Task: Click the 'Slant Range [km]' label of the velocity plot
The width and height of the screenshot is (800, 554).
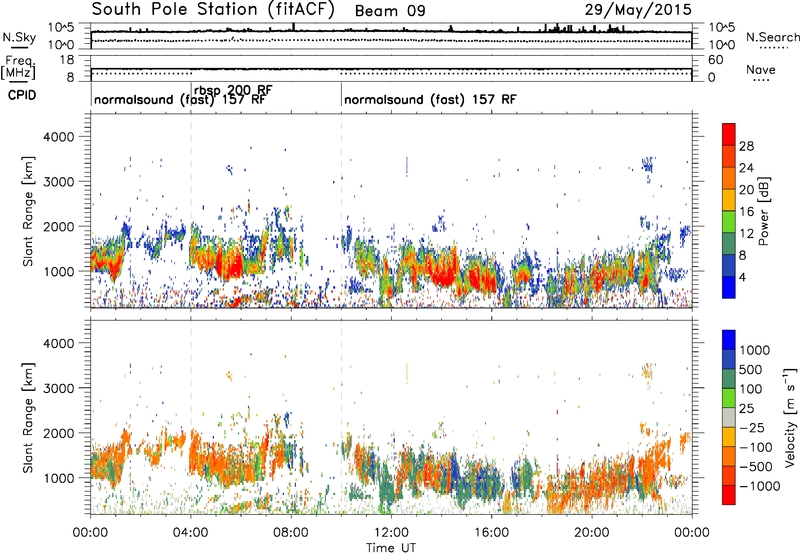Action: (28, 418)
